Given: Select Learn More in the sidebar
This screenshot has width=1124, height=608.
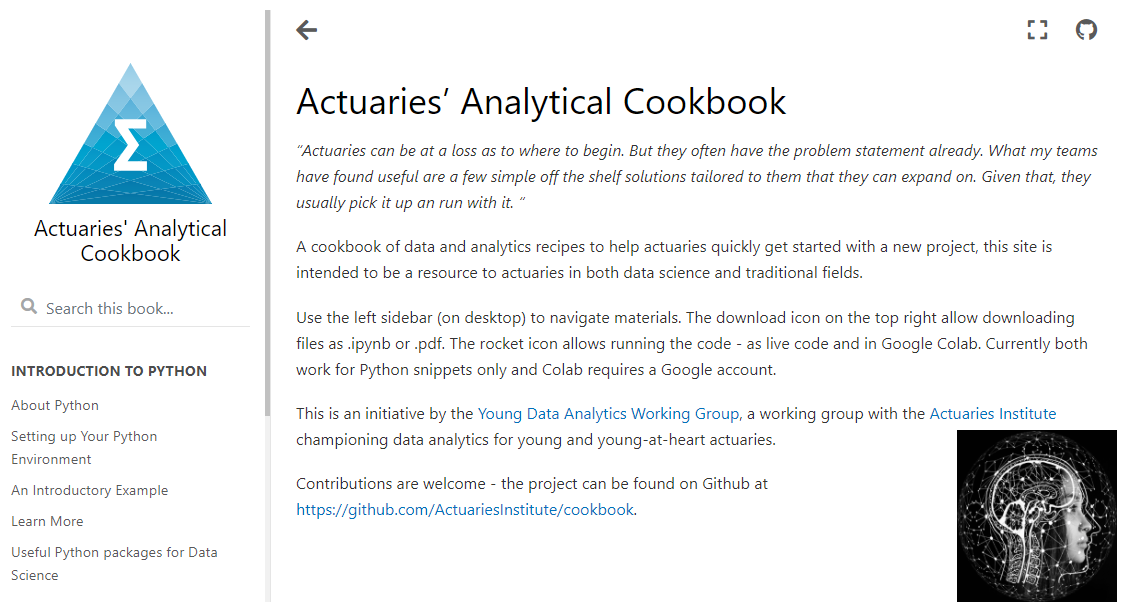Looking at the screenshot, I should (x=47, y=521).
